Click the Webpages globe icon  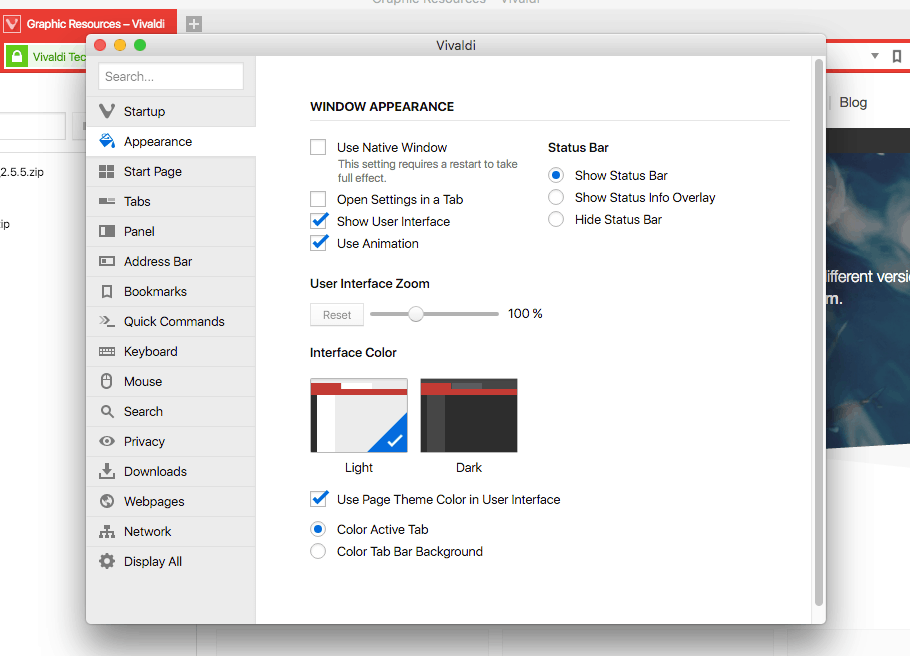coord(107,501)
